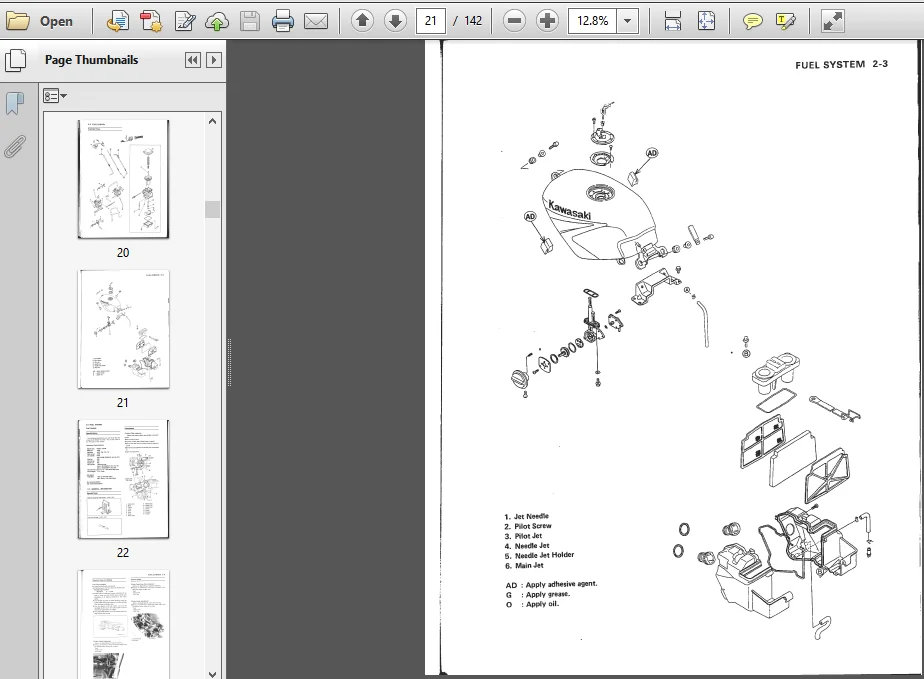Click the thumbnails scrollbar up arrow
Viewport: 924px width, 679px height.
click(x=213, y=121)
